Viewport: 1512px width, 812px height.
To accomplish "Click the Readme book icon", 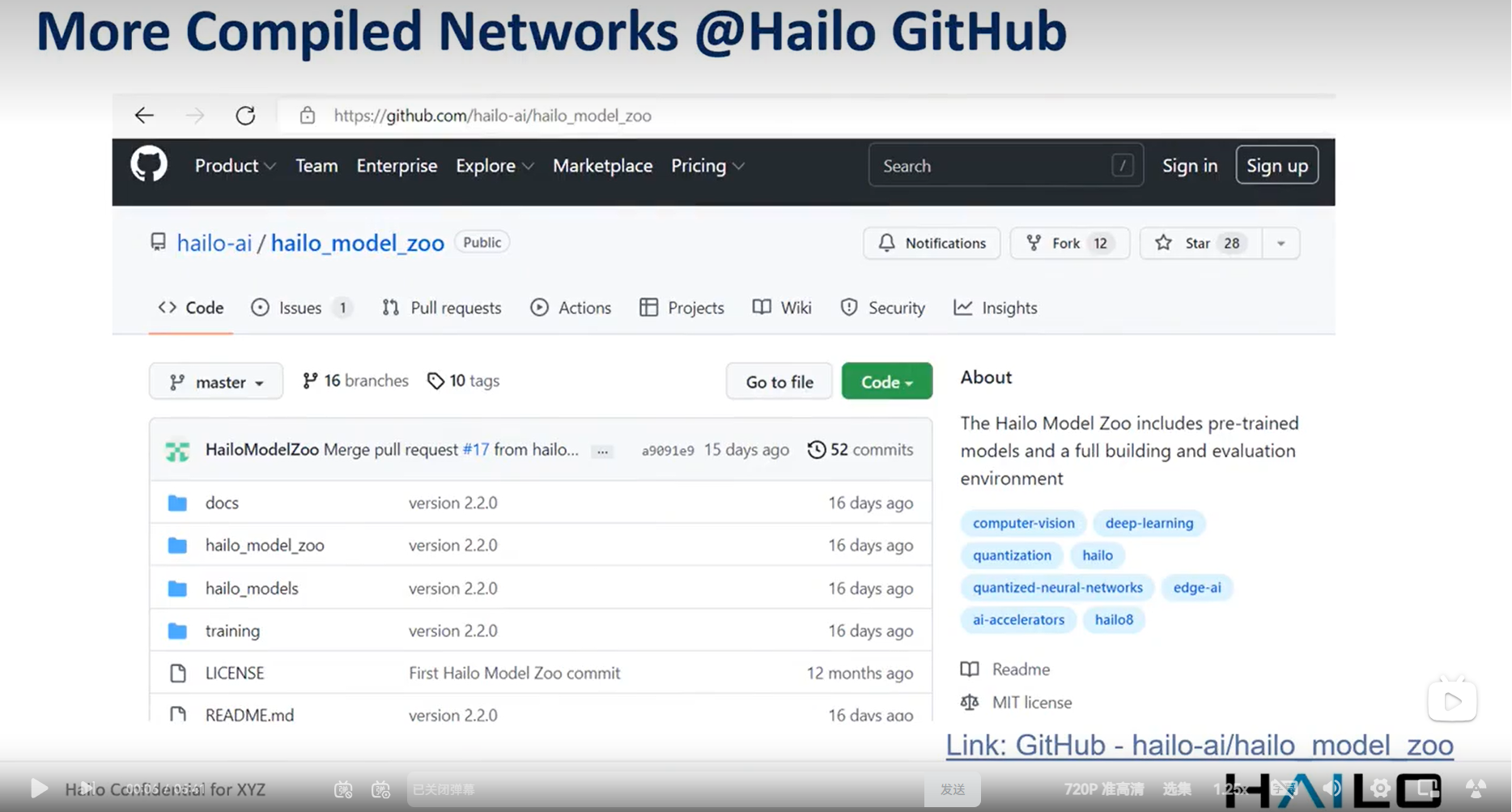I will click(x=970, y=669).
